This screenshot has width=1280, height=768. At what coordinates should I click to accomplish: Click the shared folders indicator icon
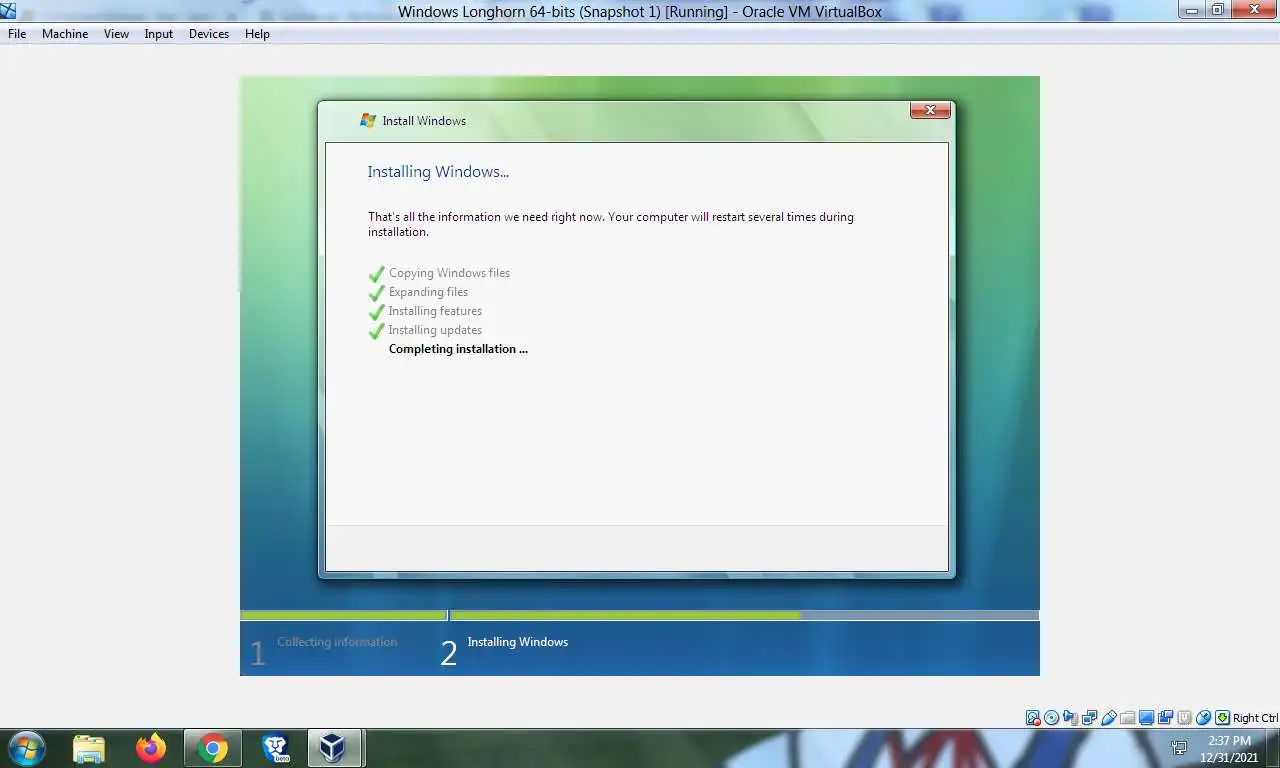click(1127, 717)
